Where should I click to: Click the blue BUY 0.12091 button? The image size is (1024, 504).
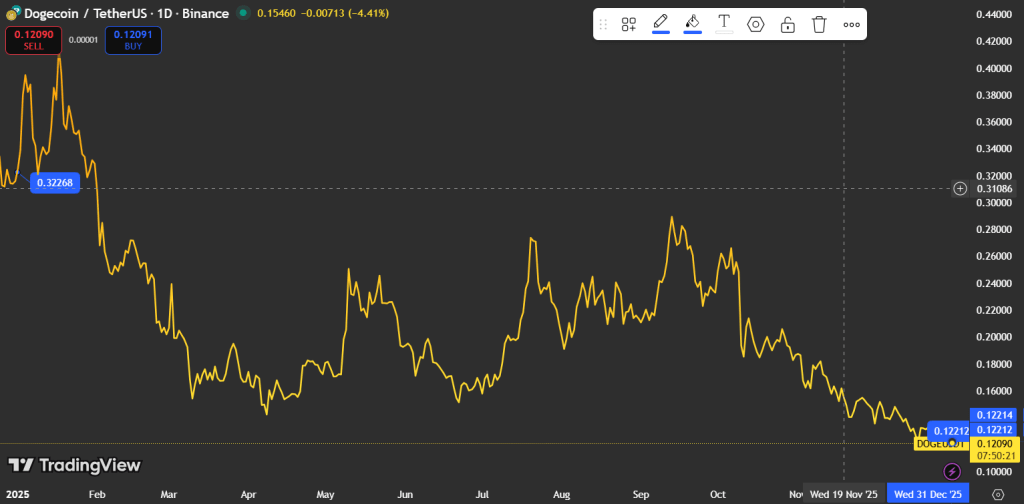coord(133,40)
